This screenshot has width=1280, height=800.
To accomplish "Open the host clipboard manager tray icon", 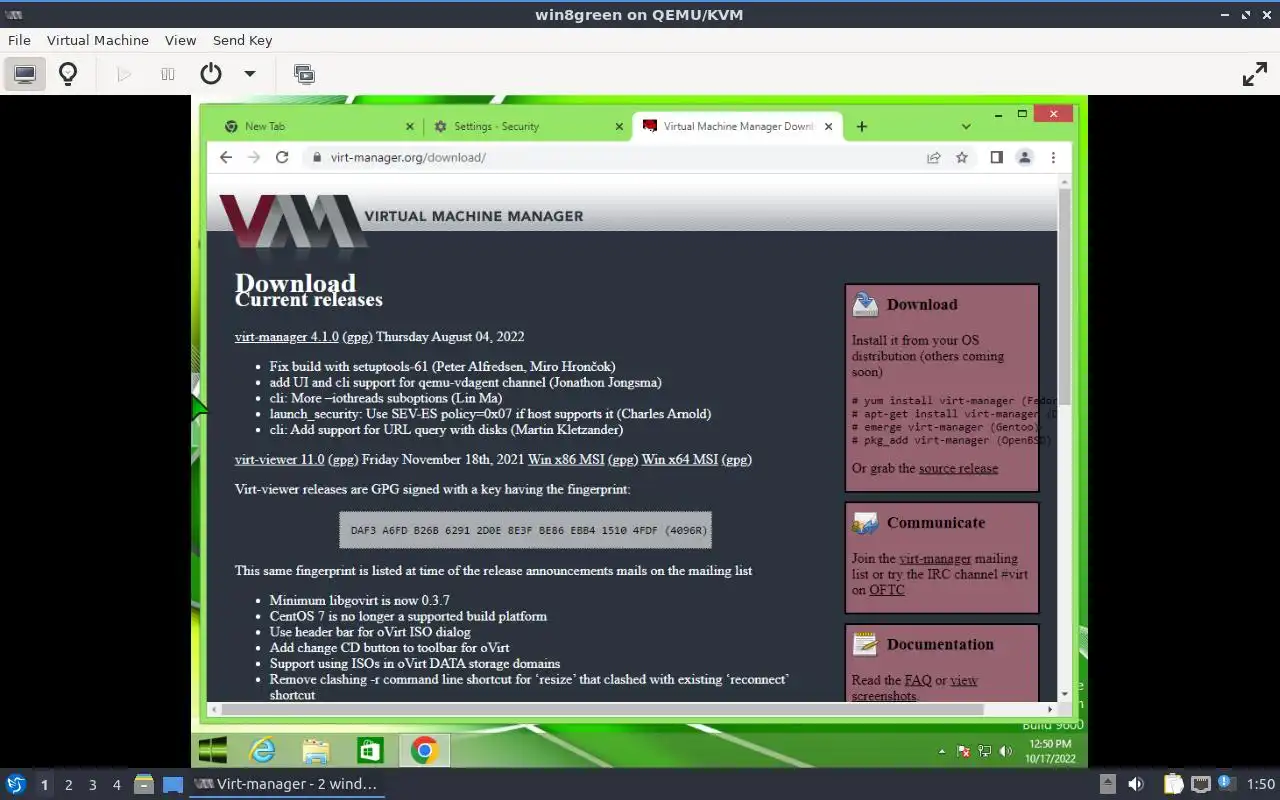I will [x=1173, y=784].
